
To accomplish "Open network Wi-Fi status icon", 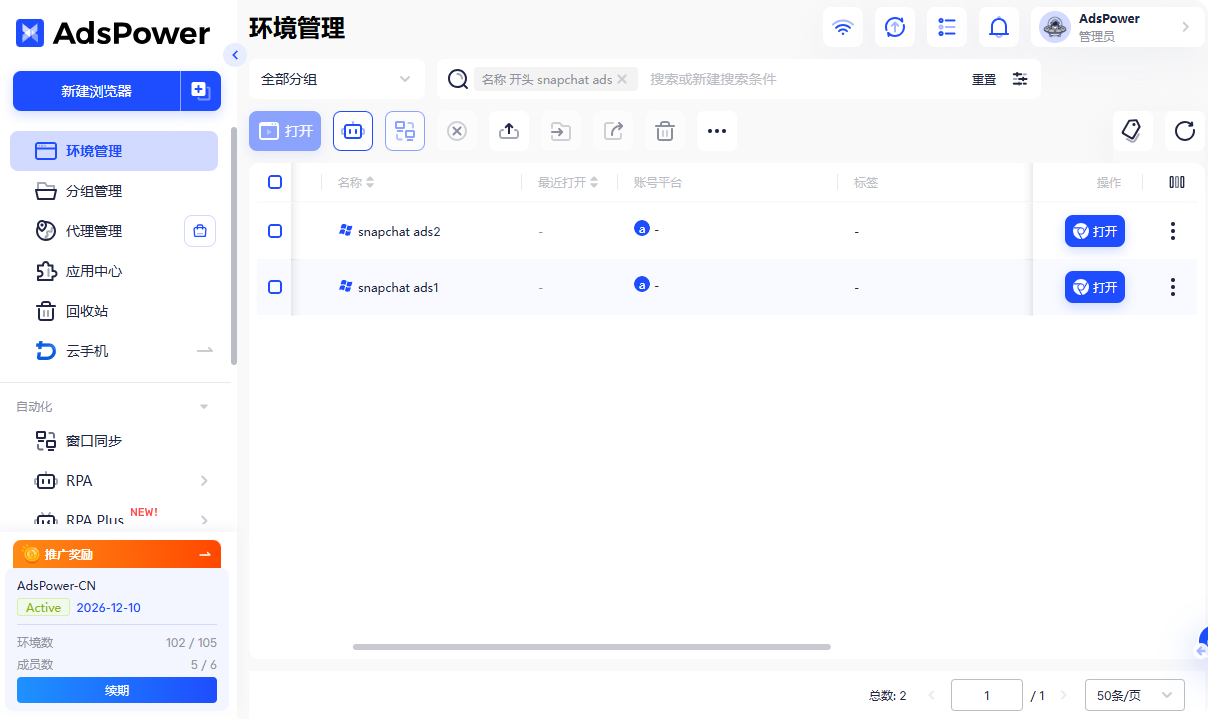I will point(843,27).
